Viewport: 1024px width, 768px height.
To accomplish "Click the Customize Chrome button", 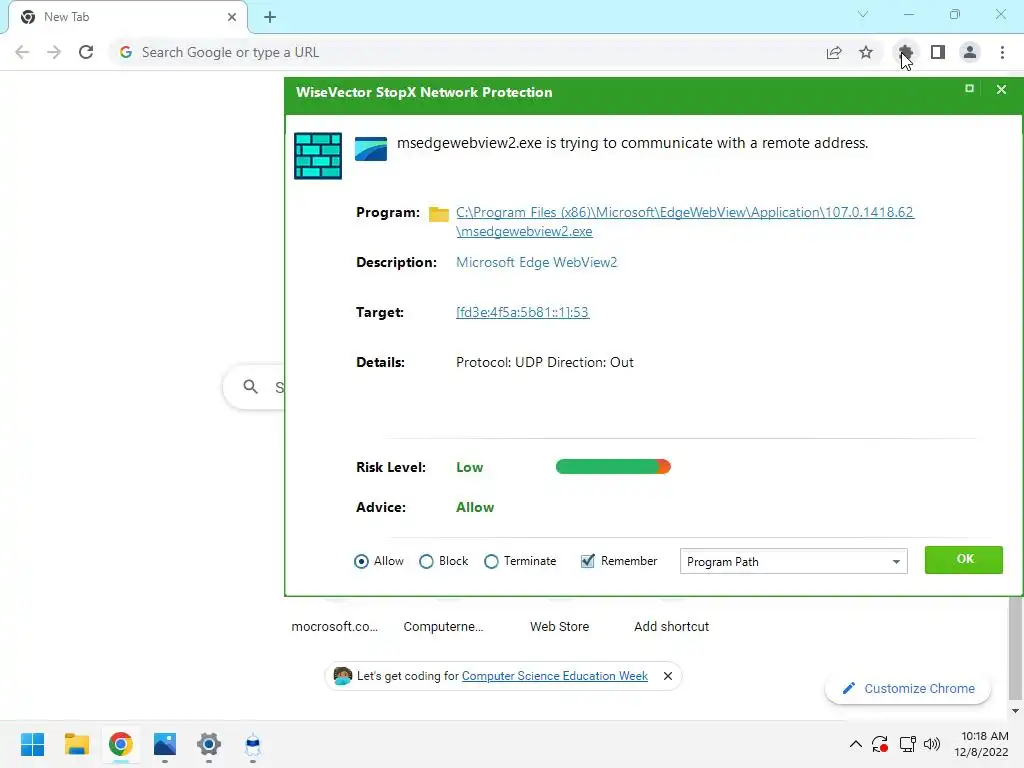I will click(908, 688).
